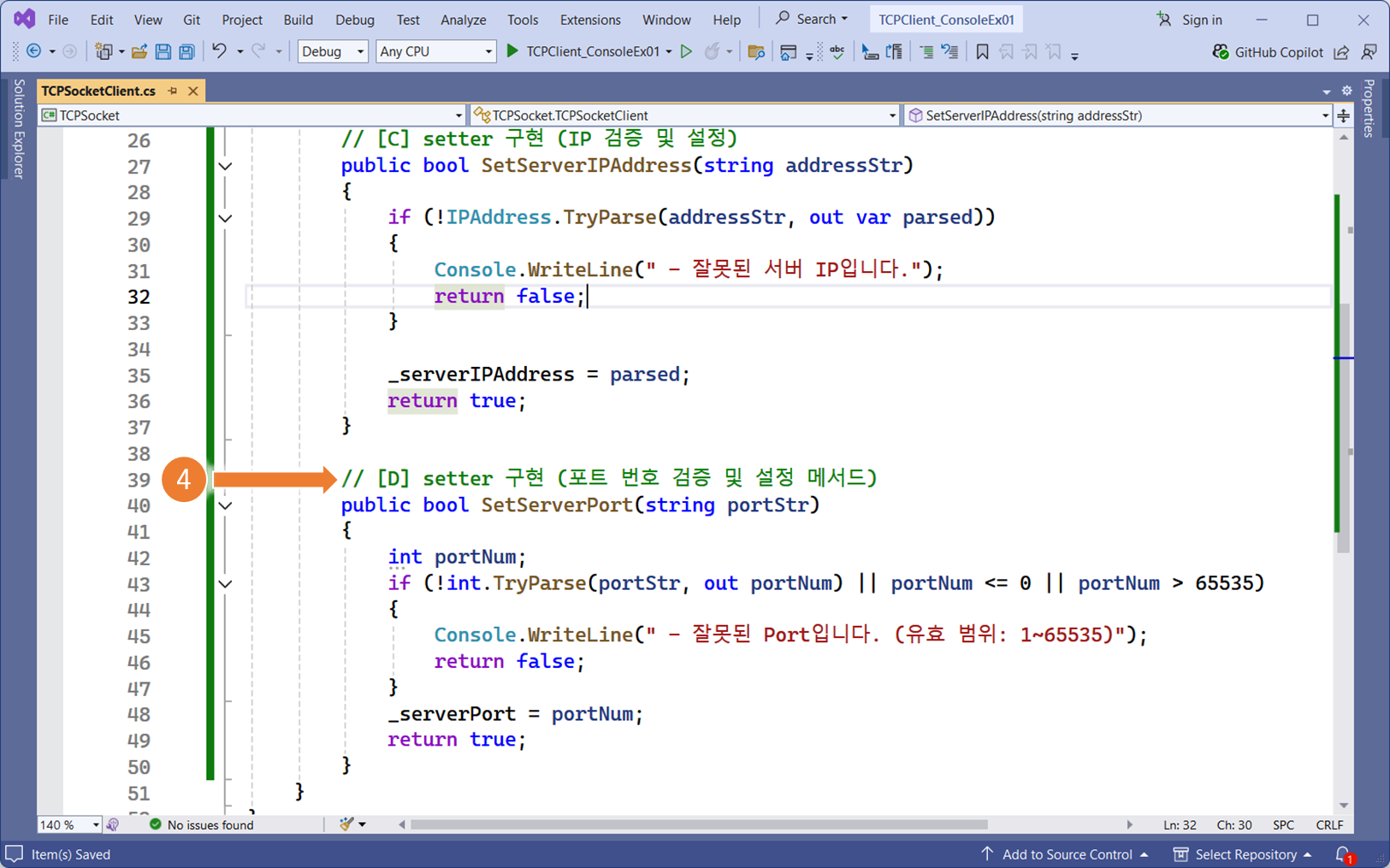Screen dimensions: 1390x868
Task: Start without debugging using the outline play icon
Action: pyautogui.click(x=686, y=51)
